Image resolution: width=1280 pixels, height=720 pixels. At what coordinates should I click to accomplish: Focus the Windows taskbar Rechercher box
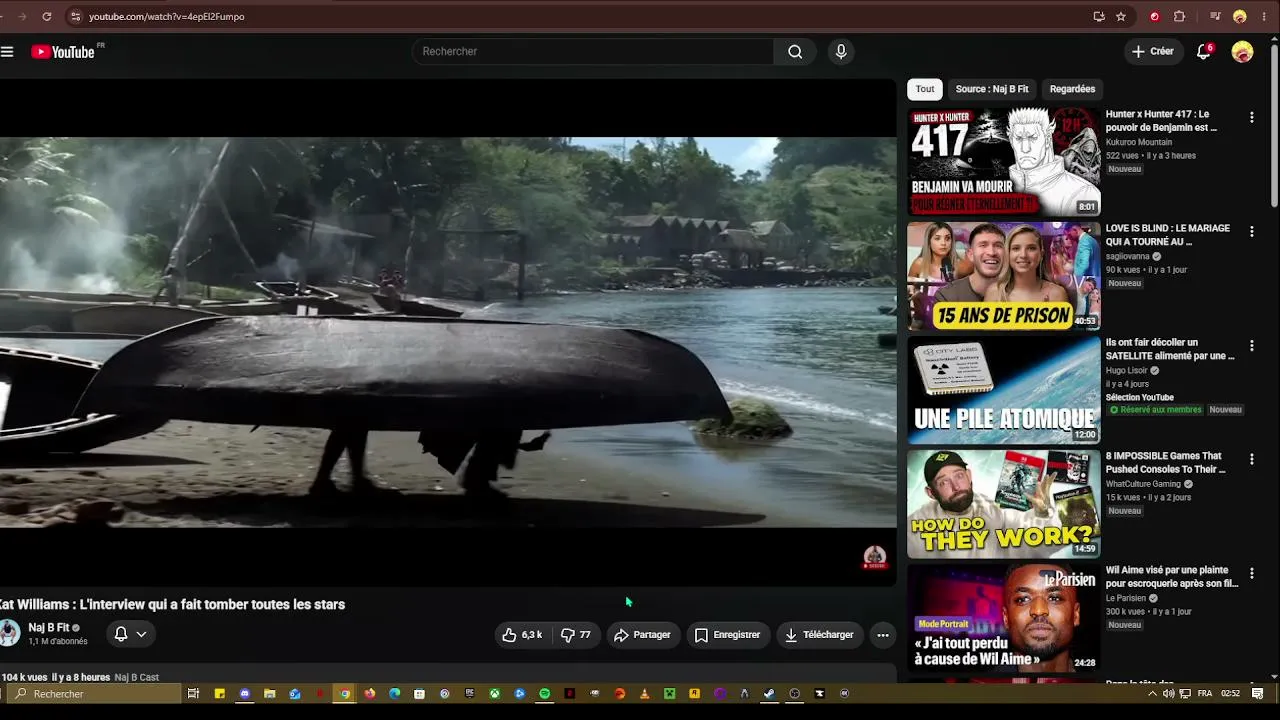click(x=93, y=693)
